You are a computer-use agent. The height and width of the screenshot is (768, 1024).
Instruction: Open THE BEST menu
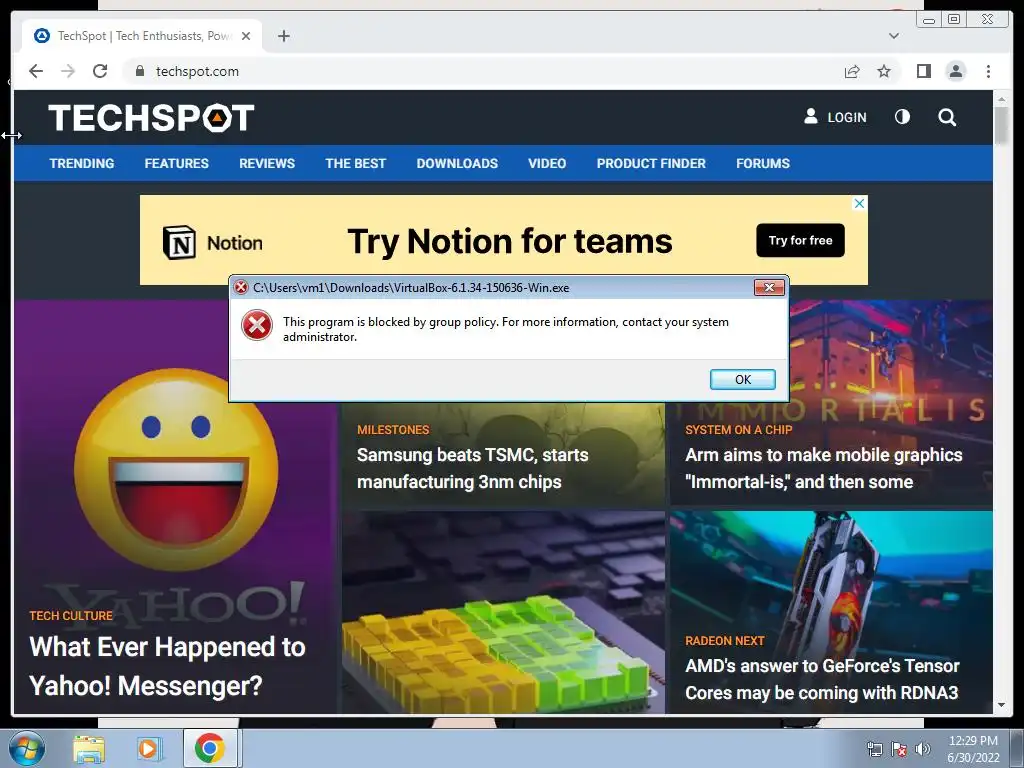pos(355,163)
